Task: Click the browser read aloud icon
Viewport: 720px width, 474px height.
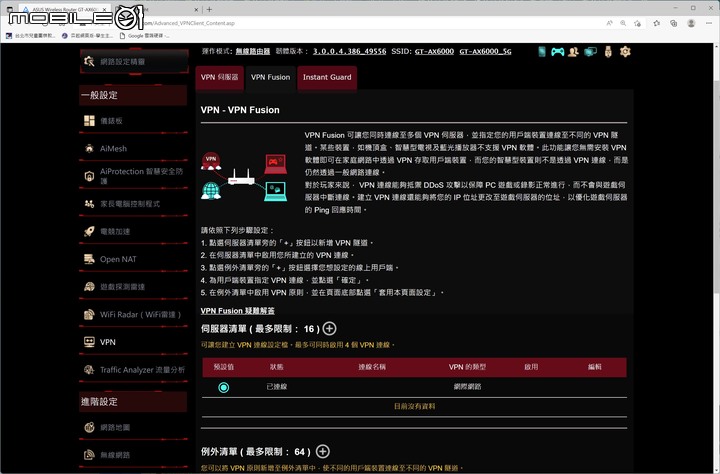Action: tap(609, 23)
